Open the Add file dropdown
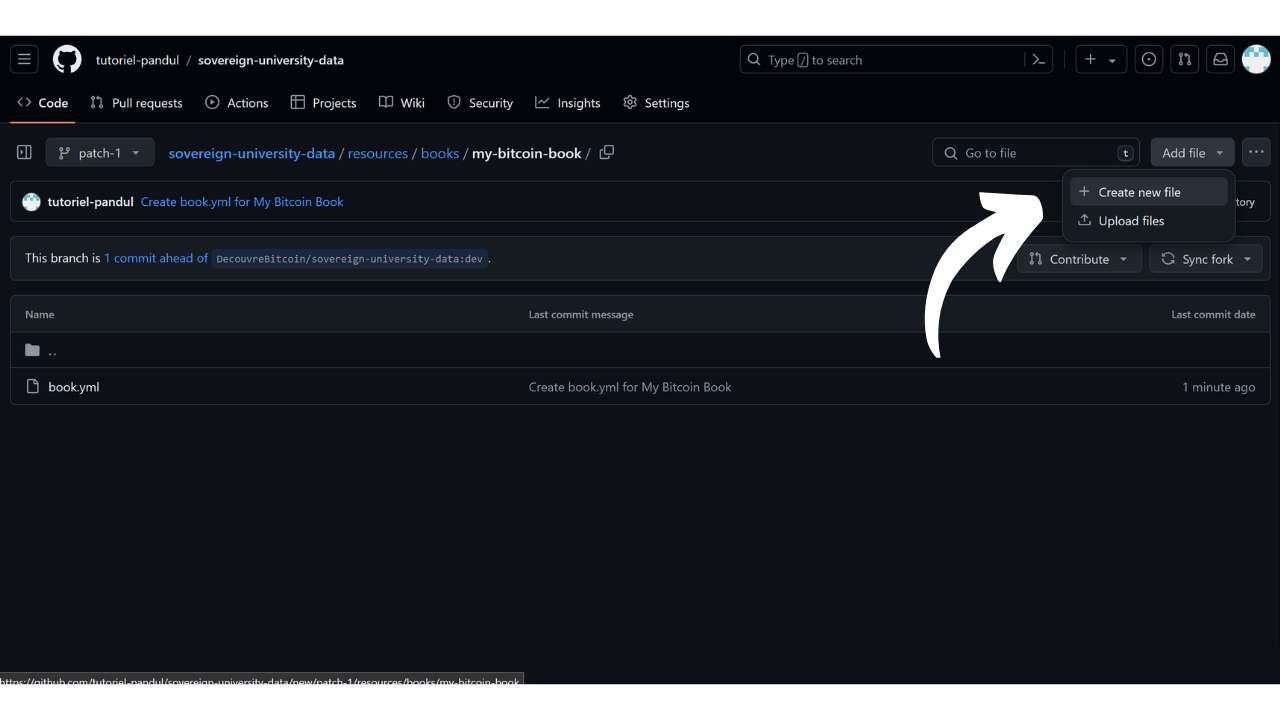Screen dimensions: 1280x720 click(x=1192, y=153)
